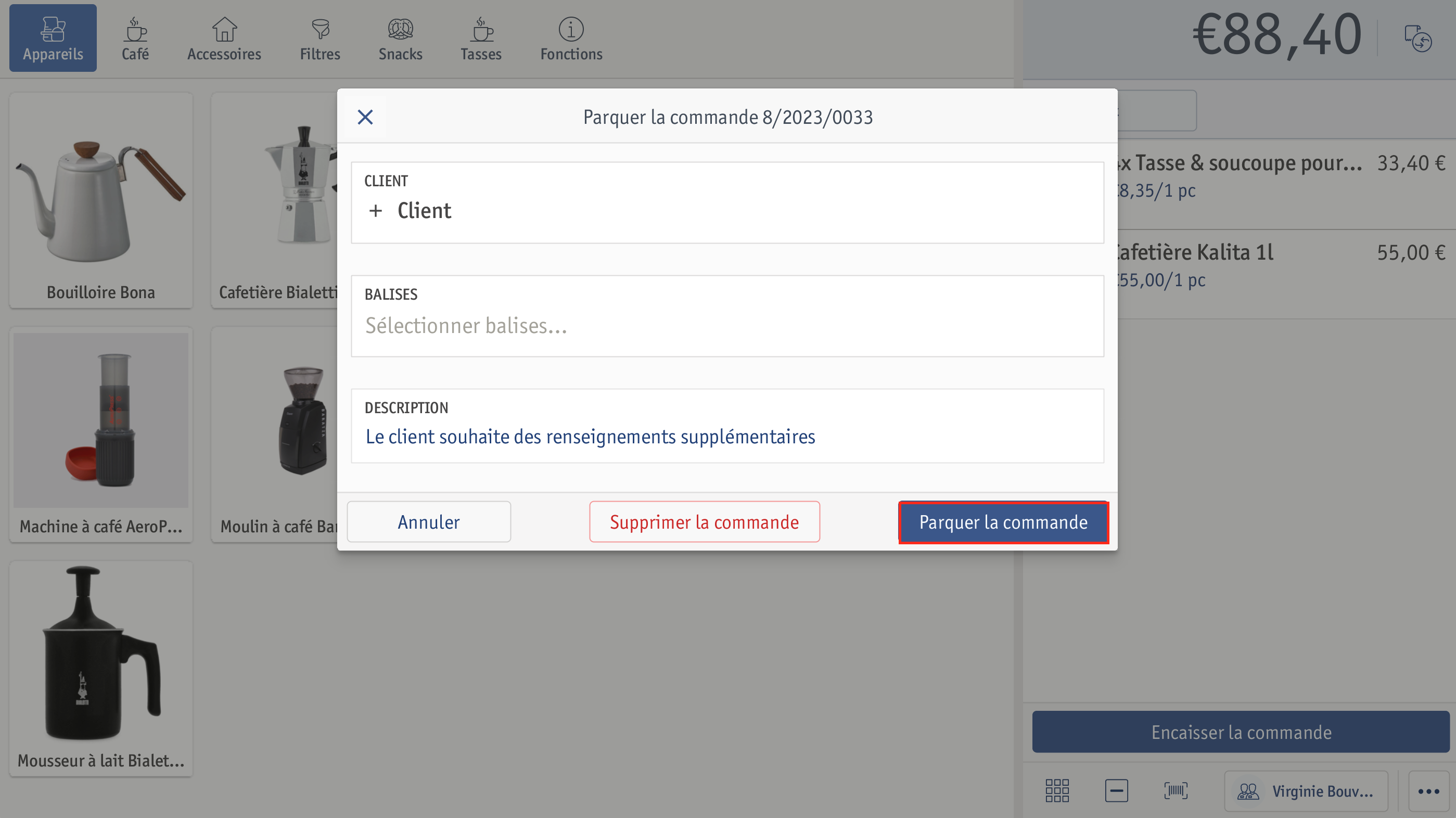
Task: Open the grid keypad icon
Action: pyautogui.click(x=1057, y=790)
